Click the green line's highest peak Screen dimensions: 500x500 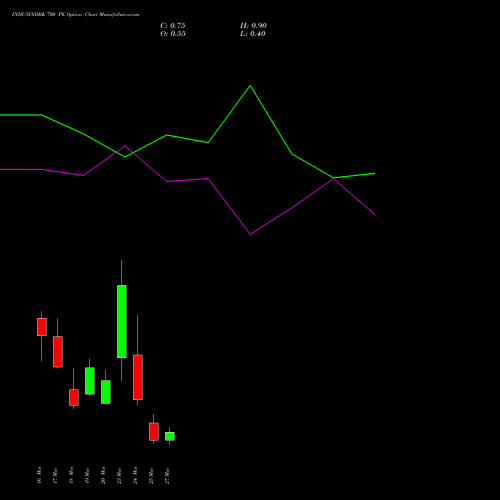click(x=250, y=86)
